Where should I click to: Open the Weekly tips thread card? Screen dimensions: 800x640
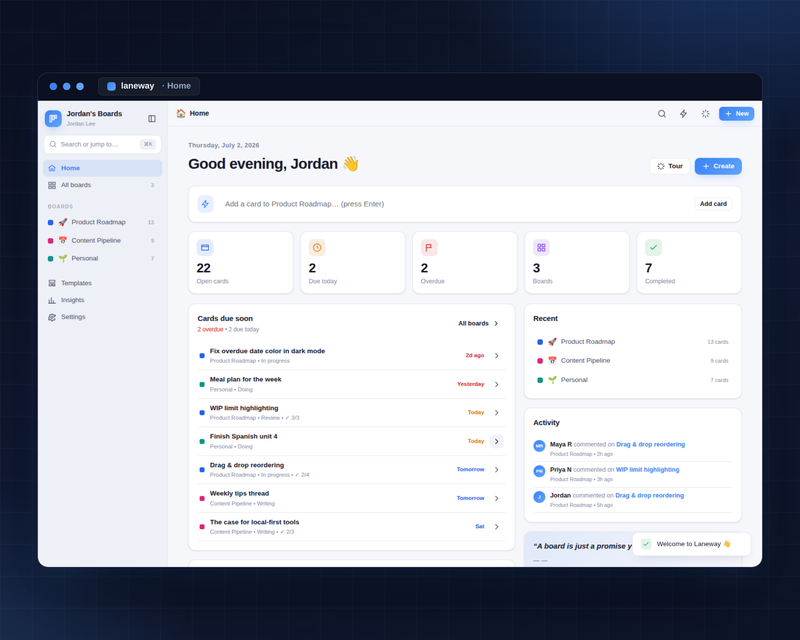[x=239, y=494]
